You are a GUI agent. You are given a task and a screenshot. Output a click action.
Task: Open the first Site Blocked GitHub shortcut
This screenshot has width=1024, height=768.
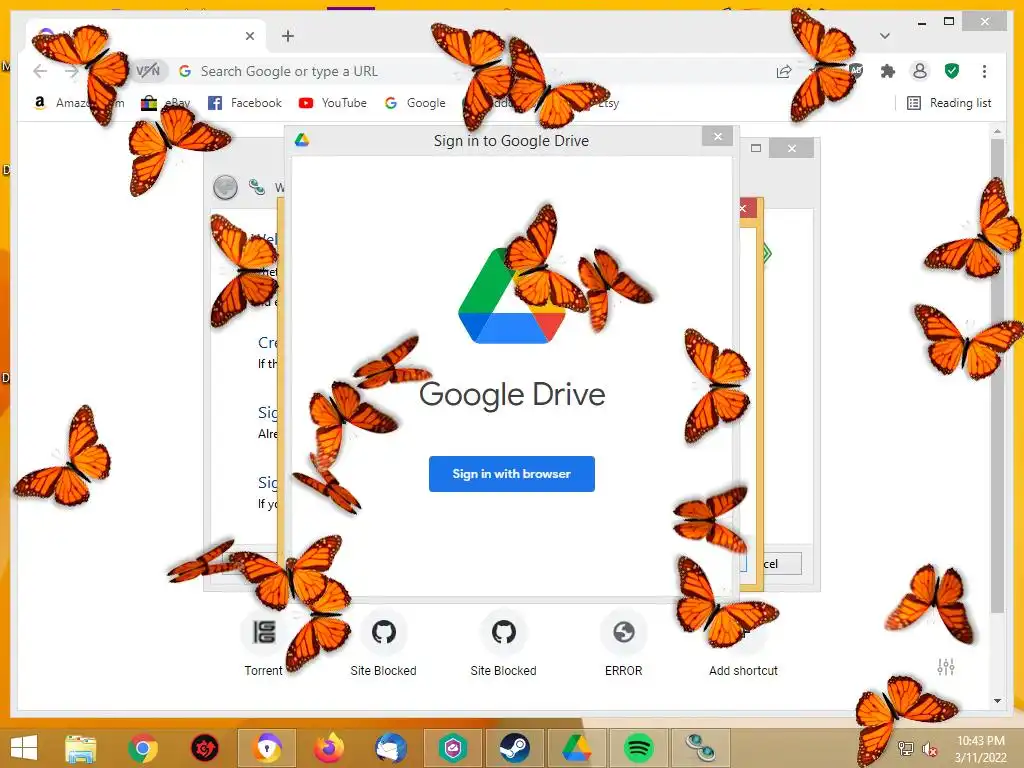click(383, 643)
